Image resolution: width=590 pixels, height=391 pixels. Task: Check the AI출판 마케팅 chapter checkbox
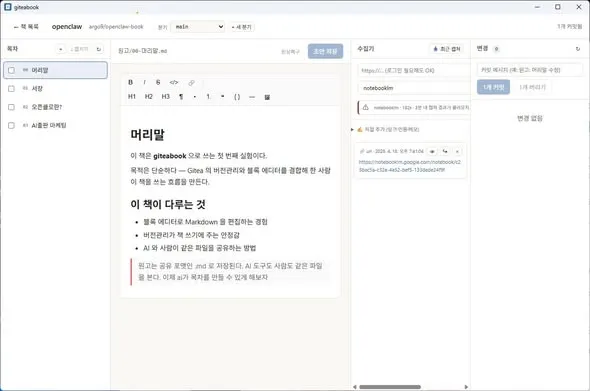(11, 126)
